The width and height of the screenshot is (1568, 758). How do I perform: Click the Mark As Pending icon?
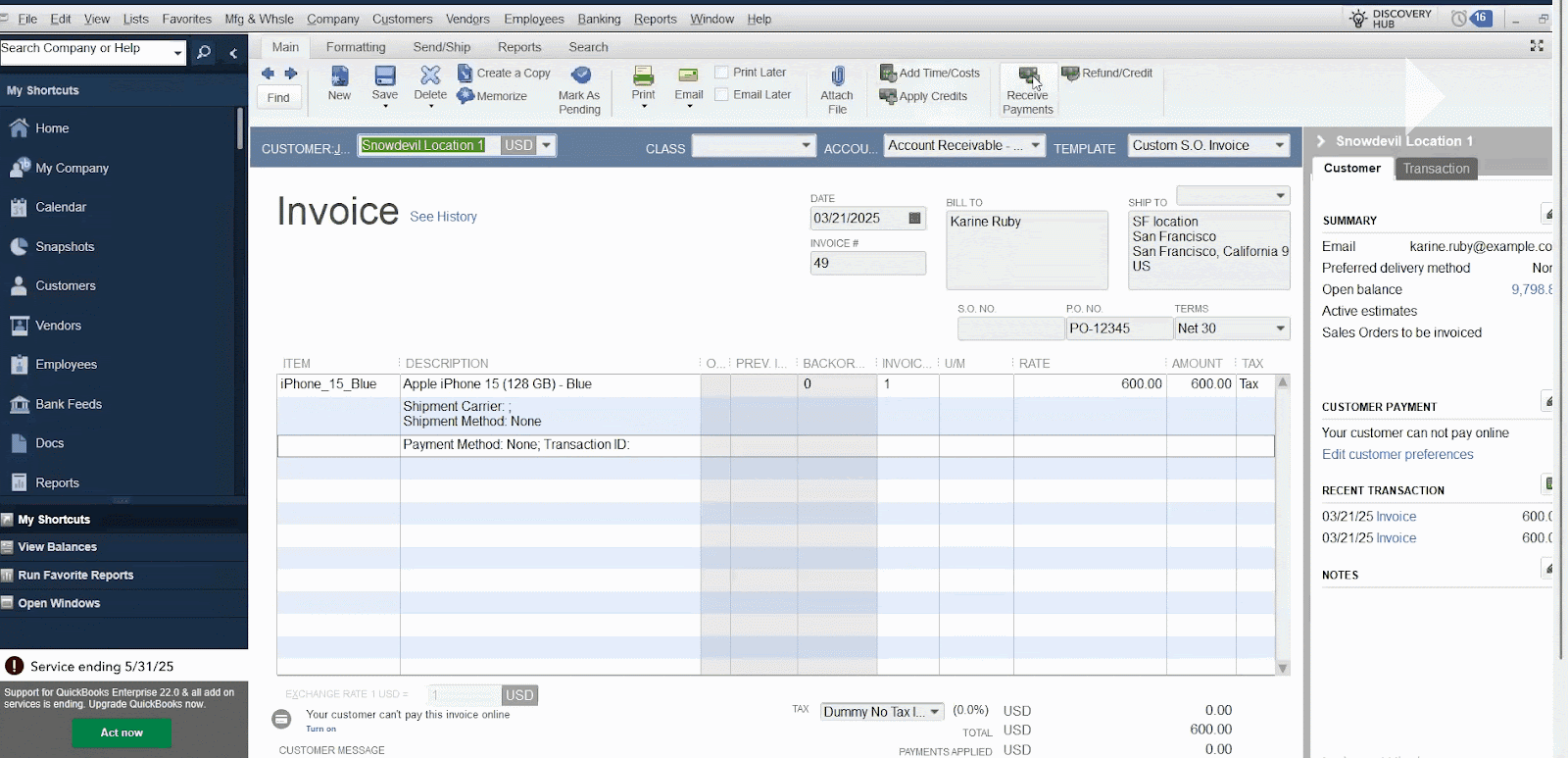click(580, 76)
